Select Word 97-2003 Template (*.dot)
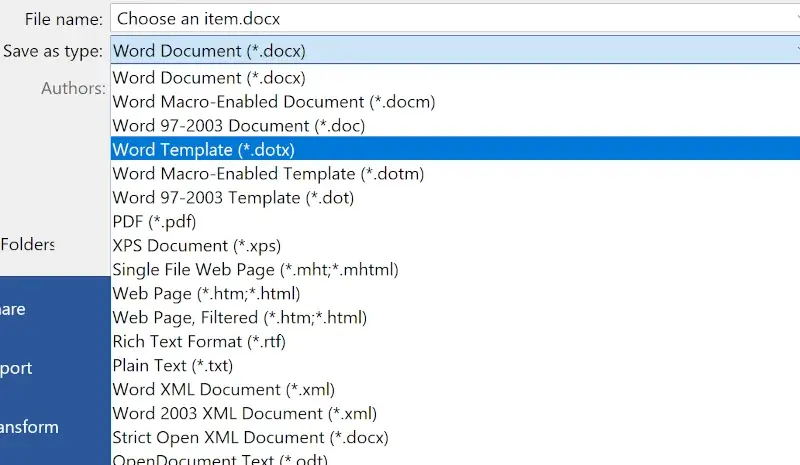This screenshot has height=465, width=800. (233, 198)
